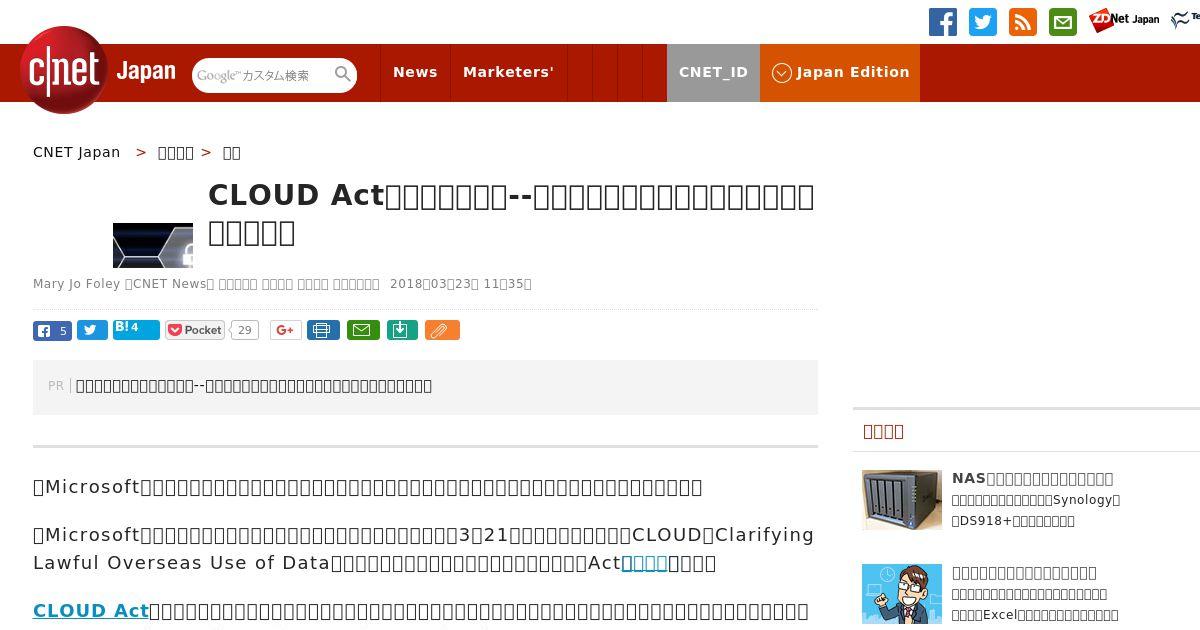Follow the CLOUD Act hyperlink in article body
This screenshot has width=1200, height=630.
click(x=91, y=611)
